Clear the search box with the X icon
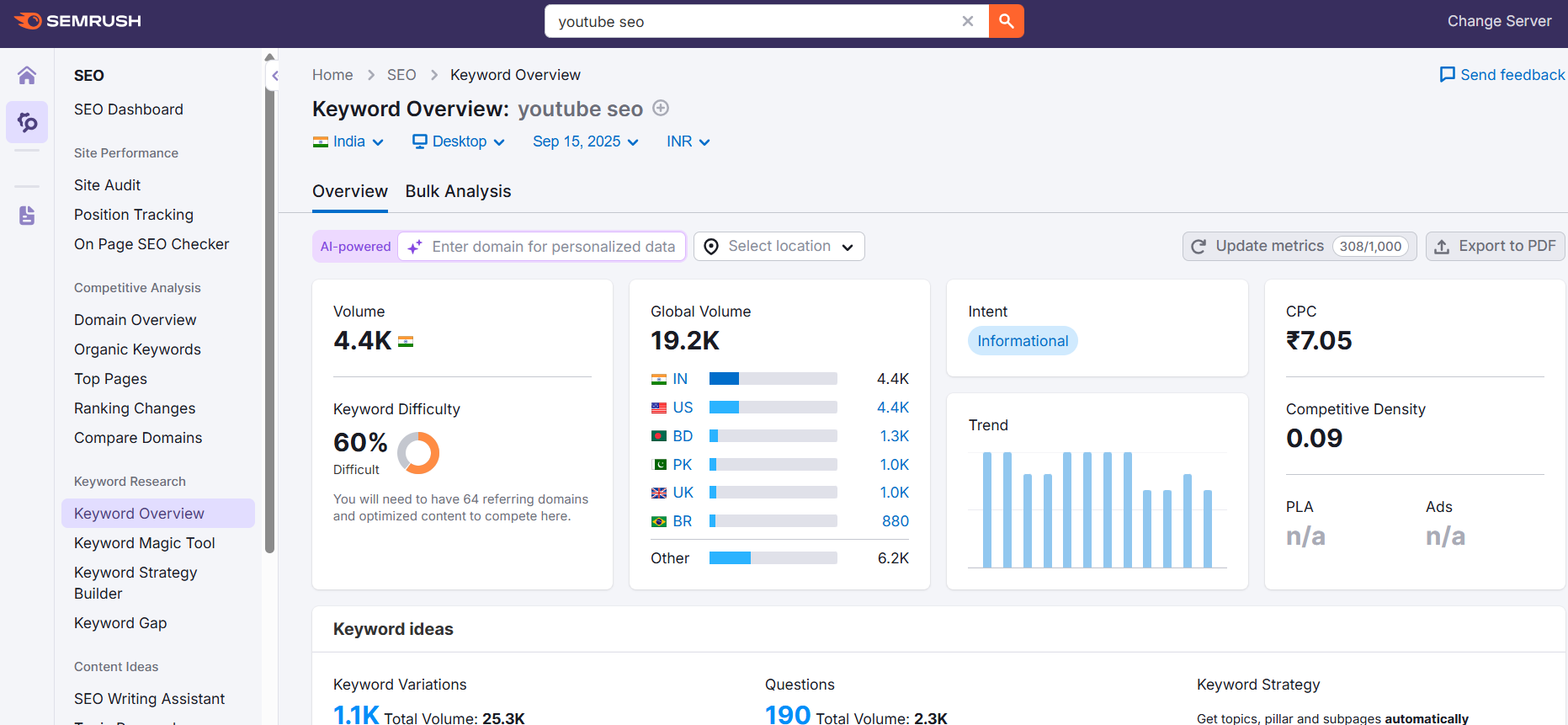 coord(968,21)
